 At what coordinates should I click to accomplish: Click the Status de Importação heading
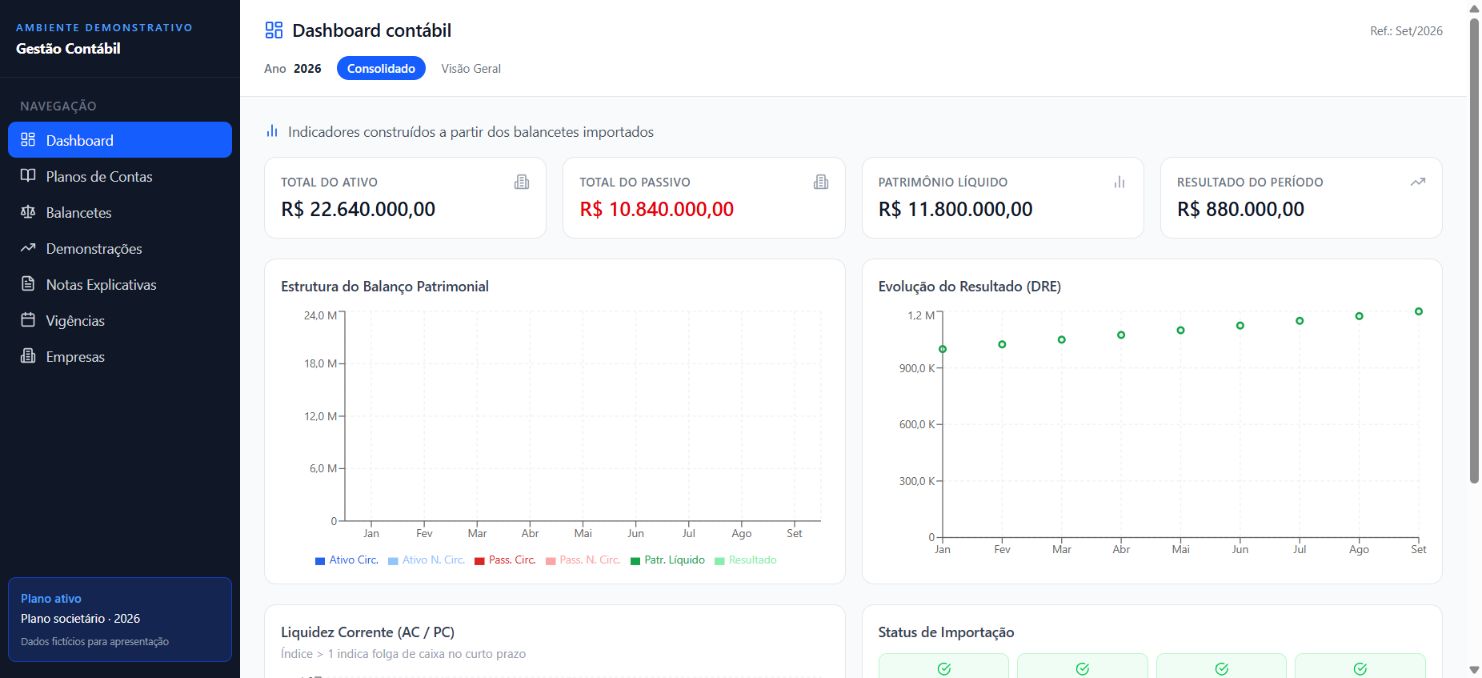point(946,632)
